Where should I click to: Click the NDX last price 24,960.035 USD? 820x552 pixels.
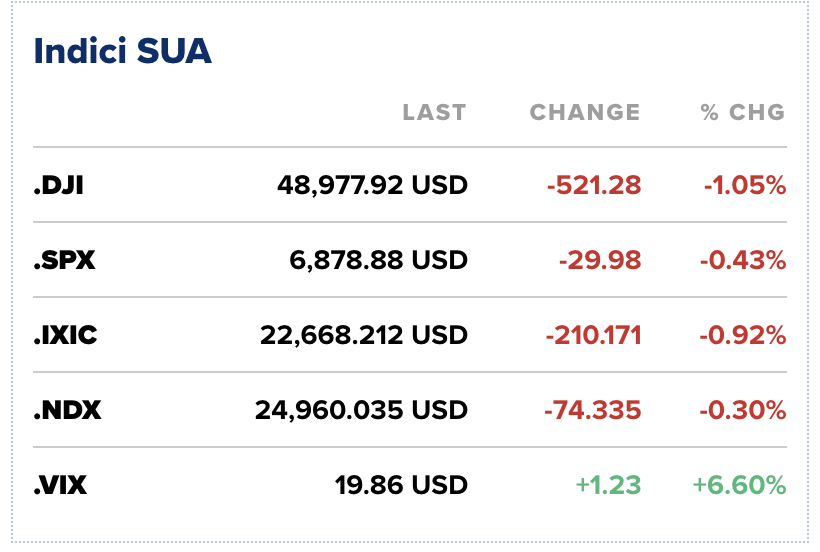point(361,410)
